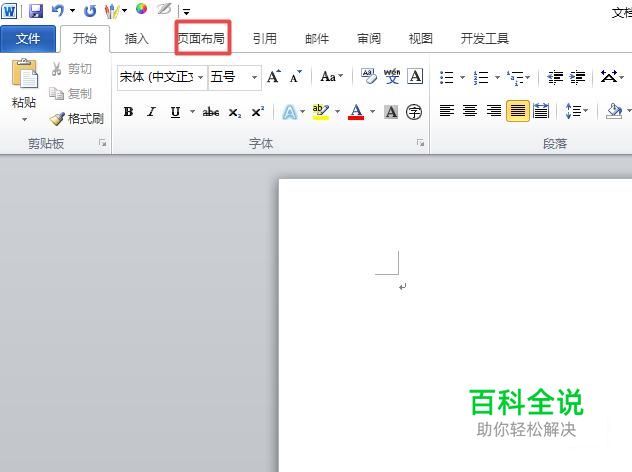Align text right
632x472 pixels.
click(493, 110)
